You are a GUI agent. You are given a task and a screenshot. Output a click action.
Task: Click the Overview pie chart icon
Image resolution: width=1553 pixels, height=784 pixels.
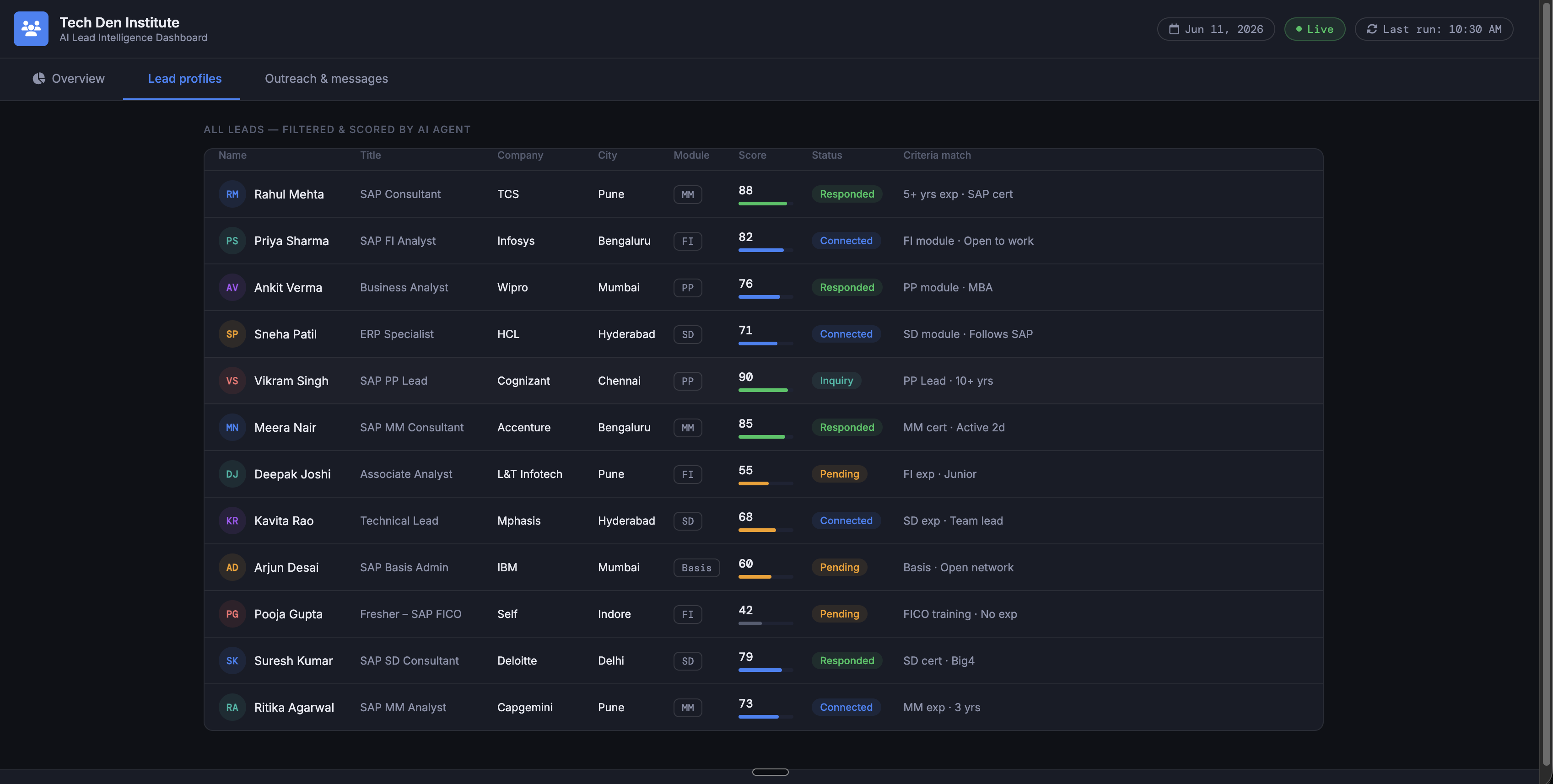(38, 78)
